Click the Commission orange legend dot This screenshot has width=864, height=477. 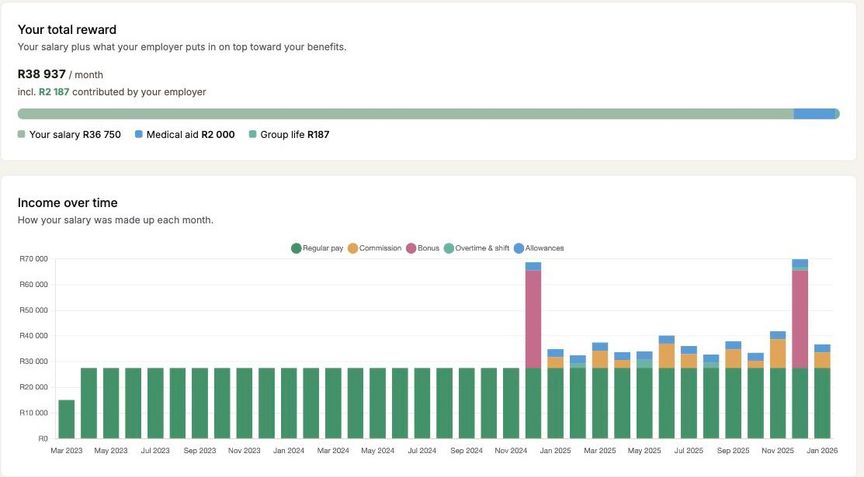click(353, 248)
